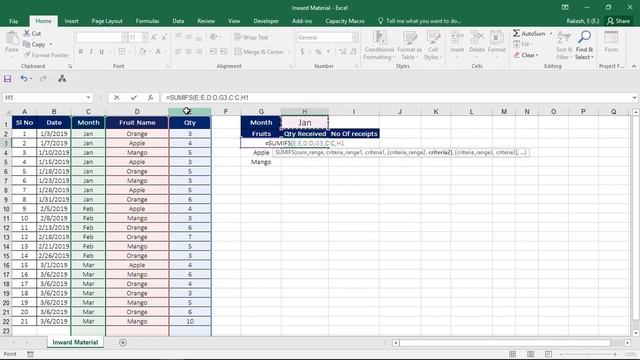This screenshot has height=360, width=640.
Task: Open Insert Function fx dialog
Action: tap(150, 98)
